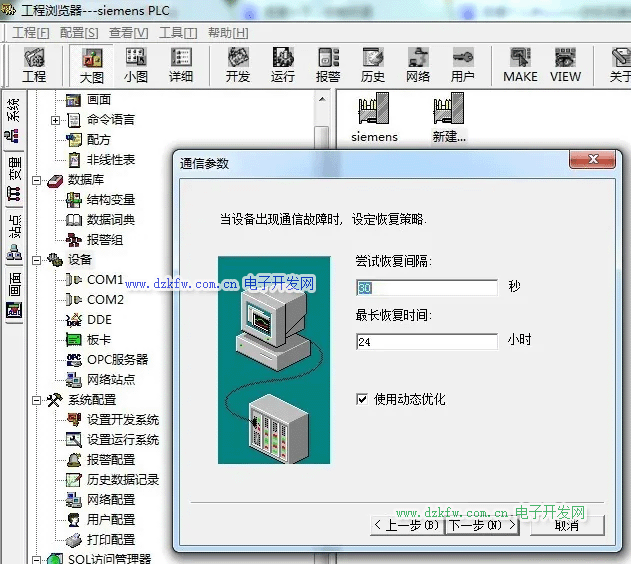
Task: Collapse the 数据库 tree node
Action: tap(37, 180)
